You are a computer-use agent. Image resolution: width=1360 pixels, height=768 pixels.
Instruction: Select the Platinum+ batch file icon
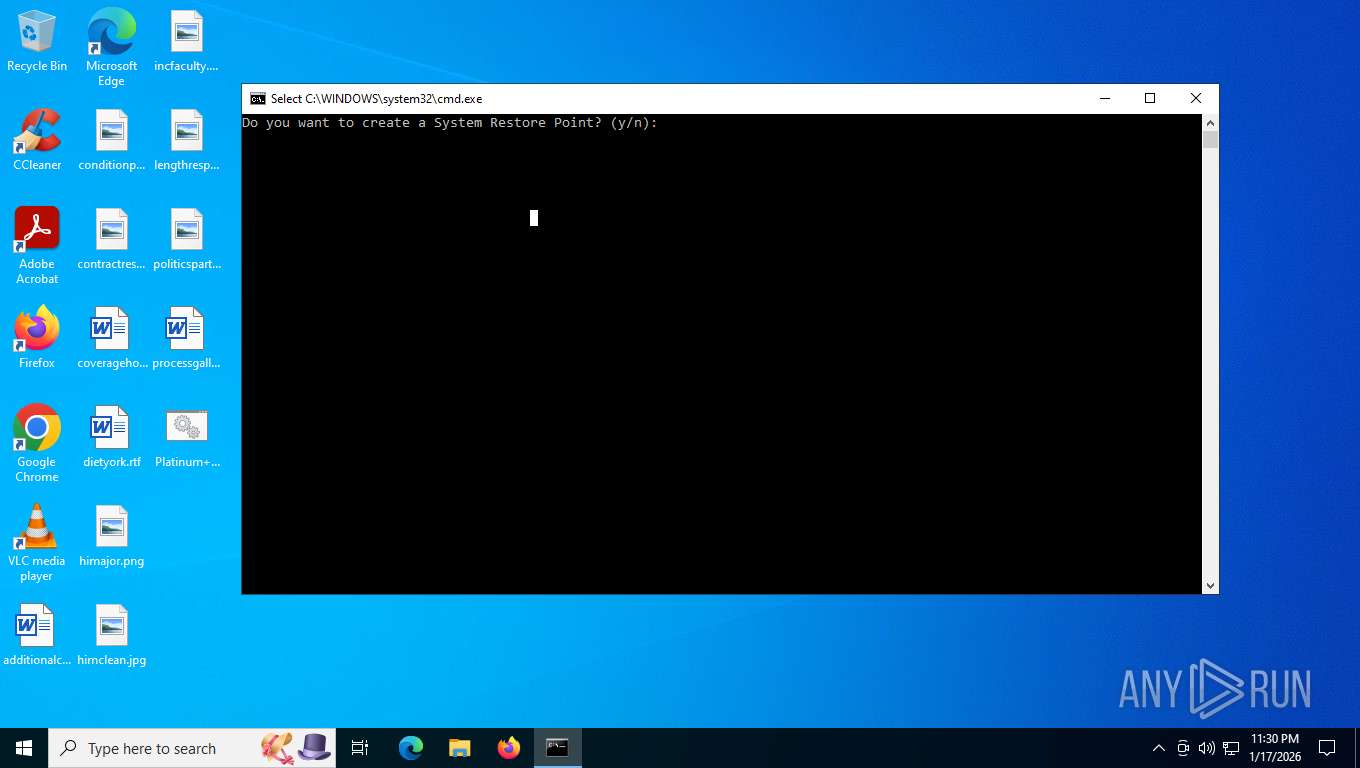(x=186, y=437)
